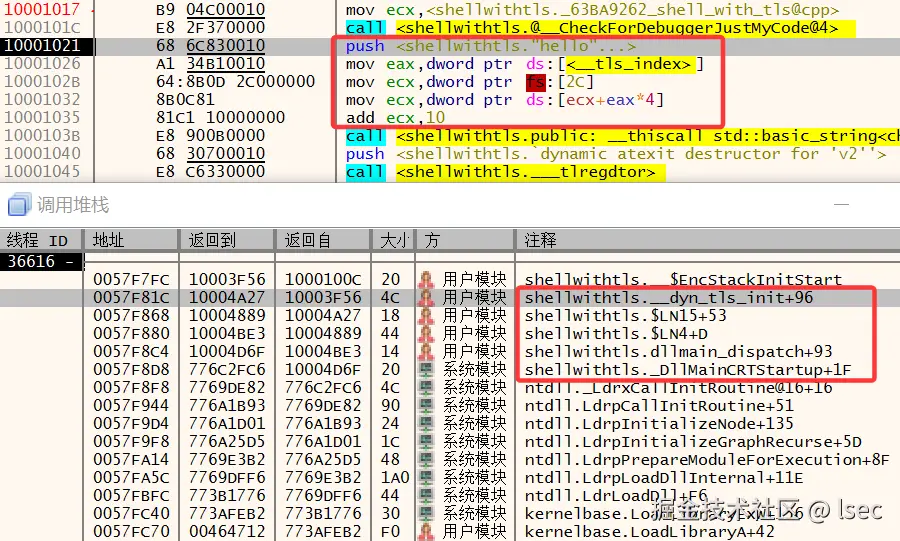The width and height of the screenshot is (900, 541).
Task: Click opcode bytes E8 2F370000
Action: [x=210, y=27]
